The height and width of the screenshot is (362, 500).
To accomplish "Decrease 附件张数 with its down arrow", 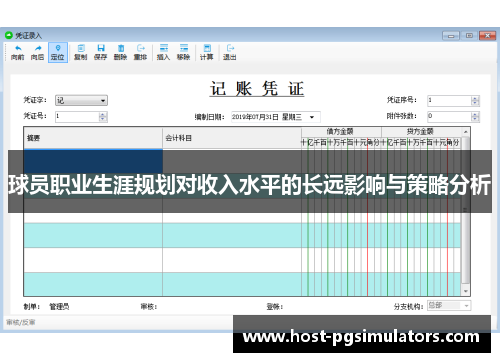I will (475, 119).
